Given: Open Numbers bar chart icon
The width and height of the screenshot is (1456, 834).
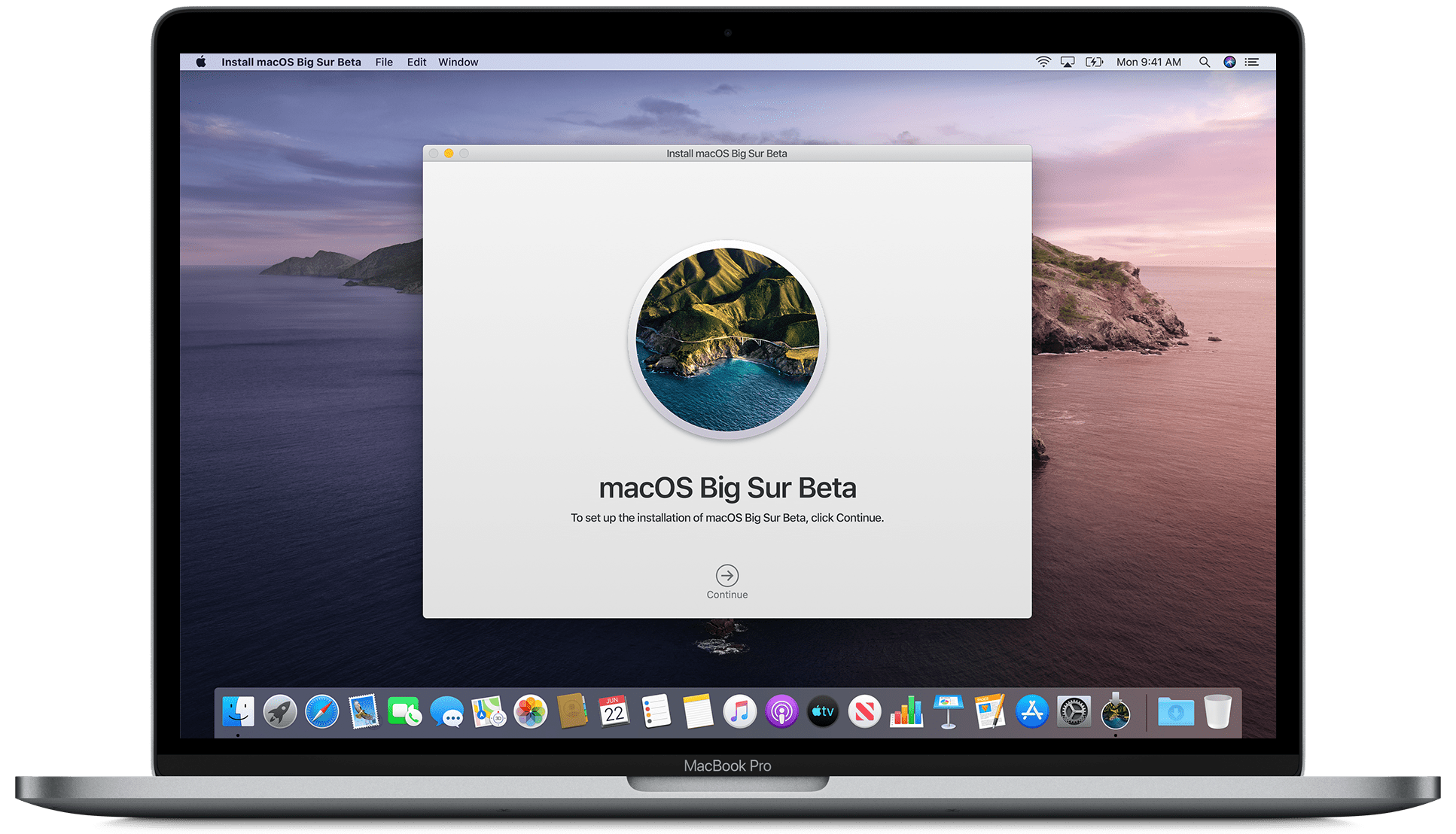Looking at the screenshot, I should (x=906, y=711).
